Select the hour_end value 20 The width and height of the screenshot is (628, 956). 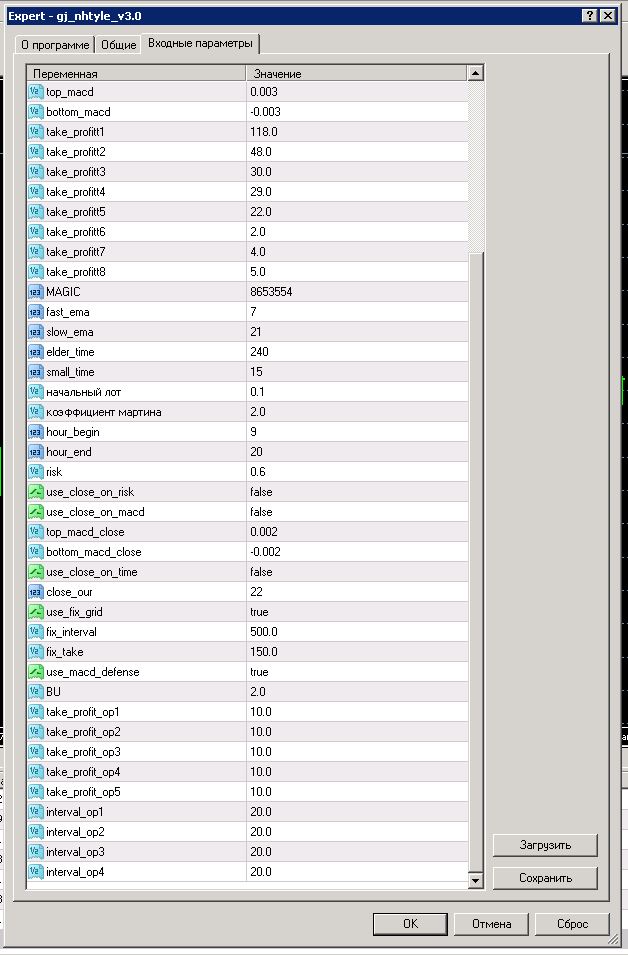pos(256,452)
